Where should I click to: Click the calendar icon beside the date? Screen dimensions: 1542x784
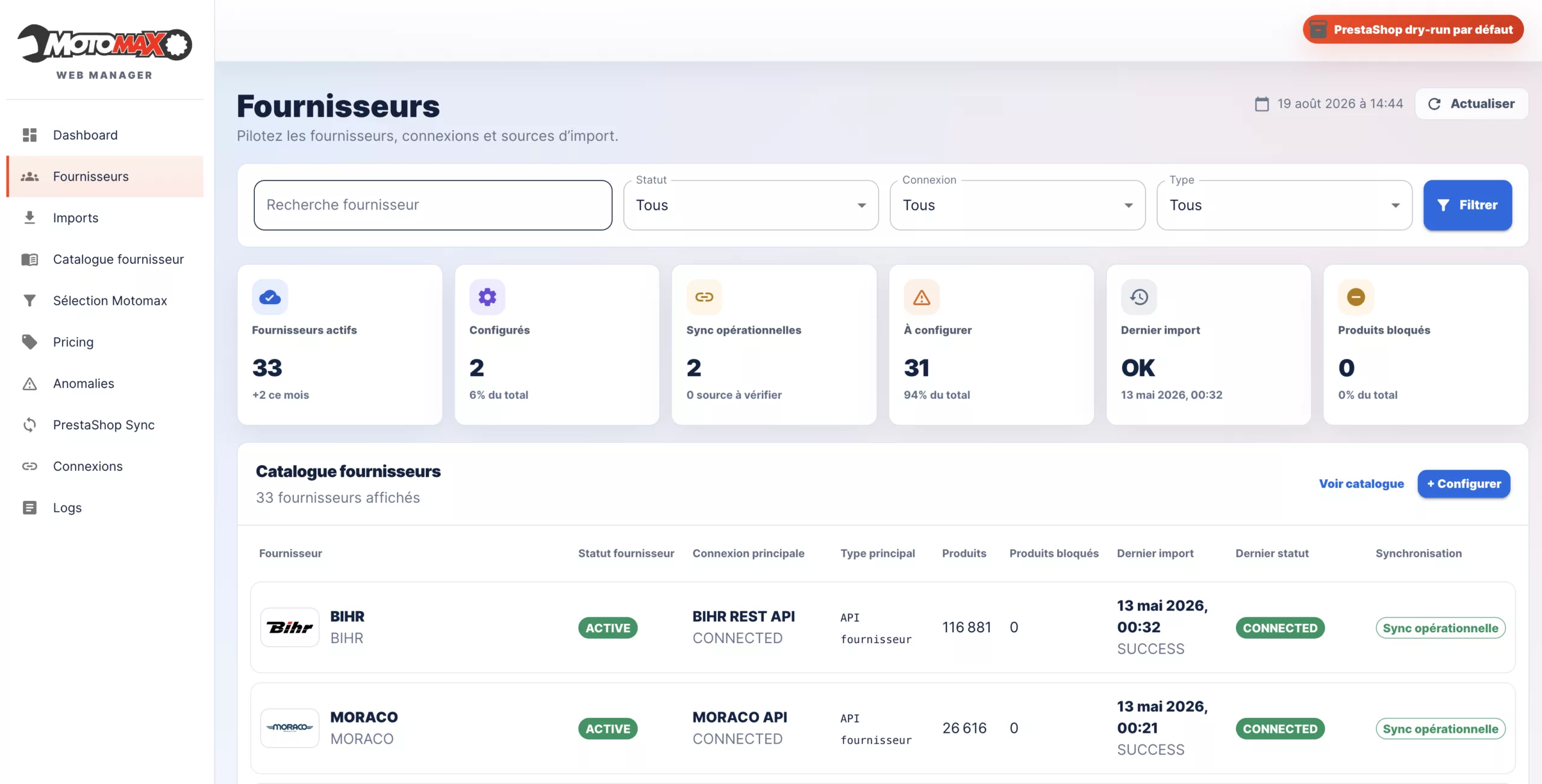1262,104
